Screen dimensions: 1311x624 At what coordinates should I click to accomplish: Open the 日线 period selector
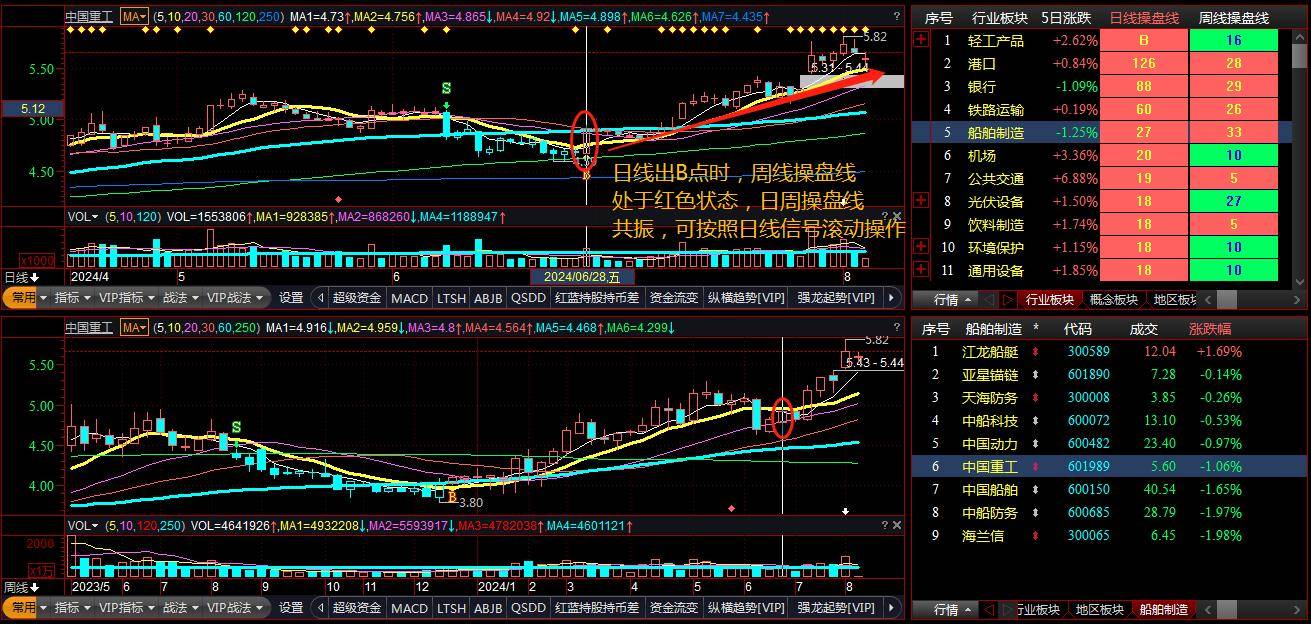coord(22,277)
